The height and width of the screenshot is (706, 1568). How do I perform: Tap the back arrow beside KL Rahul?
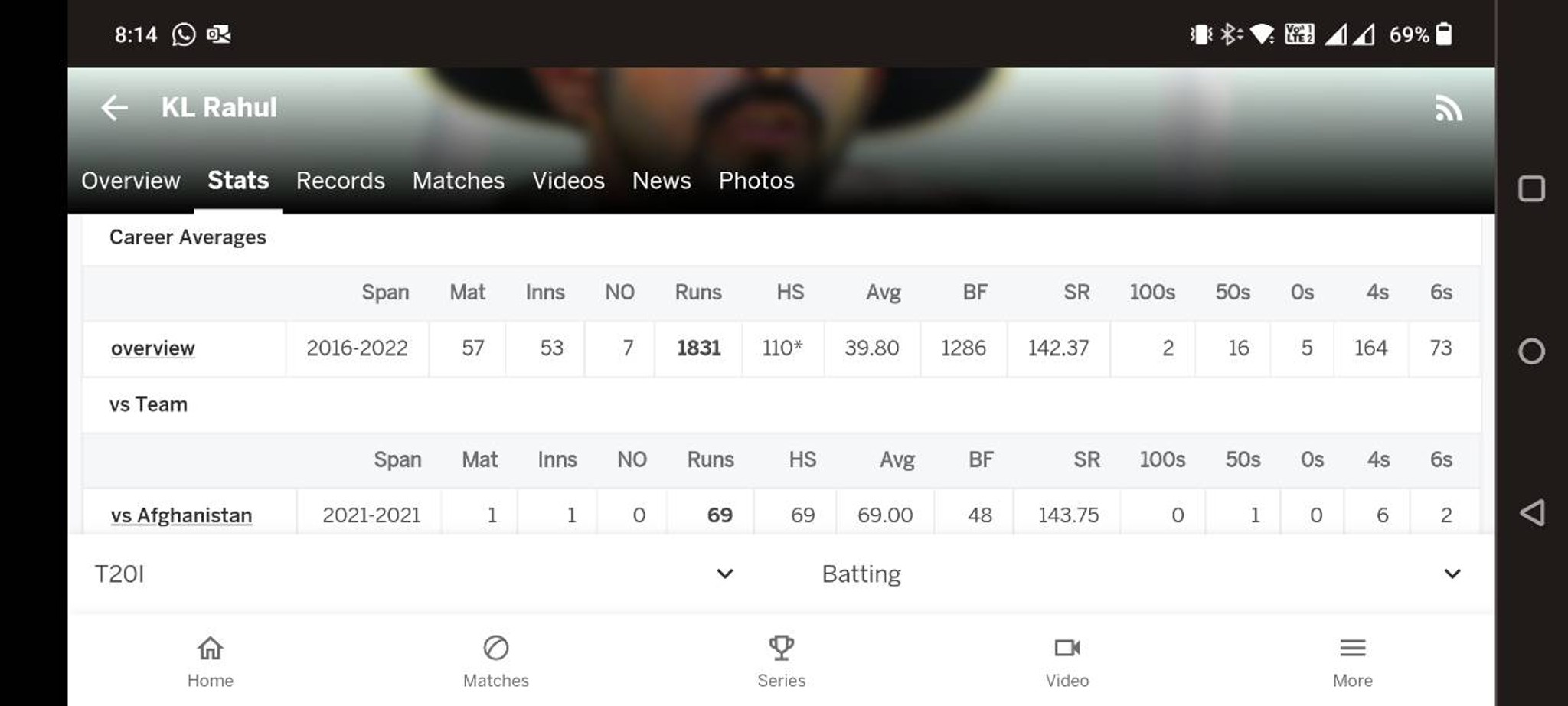tap(115, 108)
